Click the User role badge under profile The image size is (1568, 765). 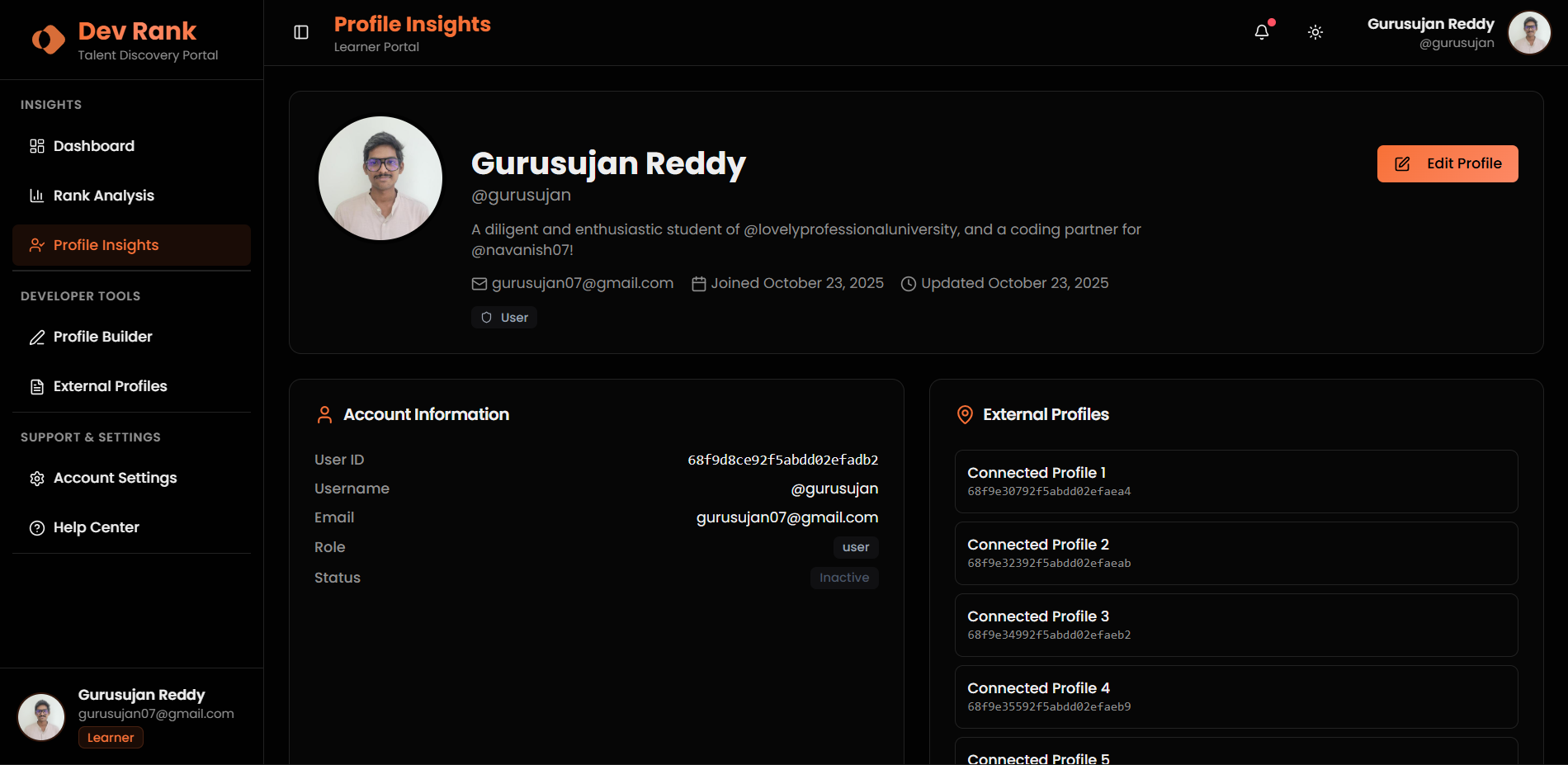pyautogui.click(x=504, y=318)
